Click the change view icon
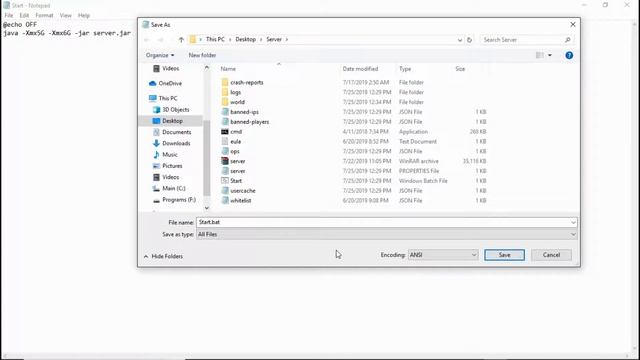The width and height of the screenshot is (640, 360). (x=540, y=55)
